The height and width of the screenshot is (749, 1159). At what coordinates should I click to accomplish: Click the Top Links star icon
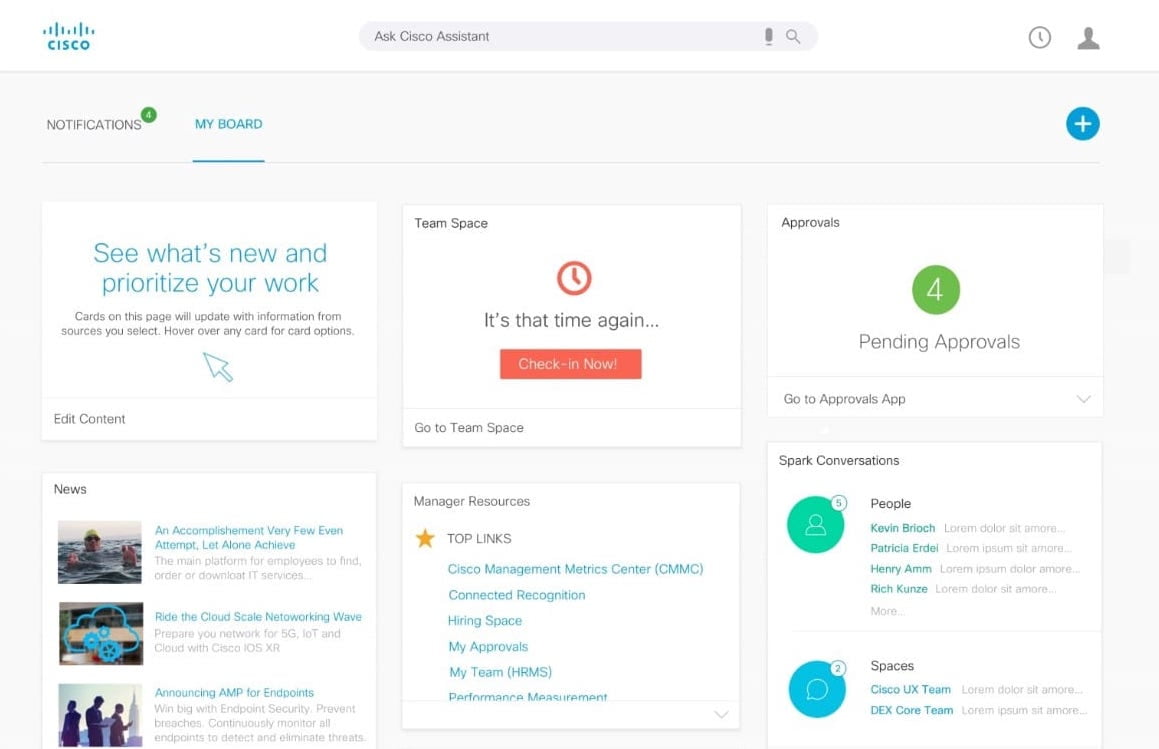coord(425,538)
